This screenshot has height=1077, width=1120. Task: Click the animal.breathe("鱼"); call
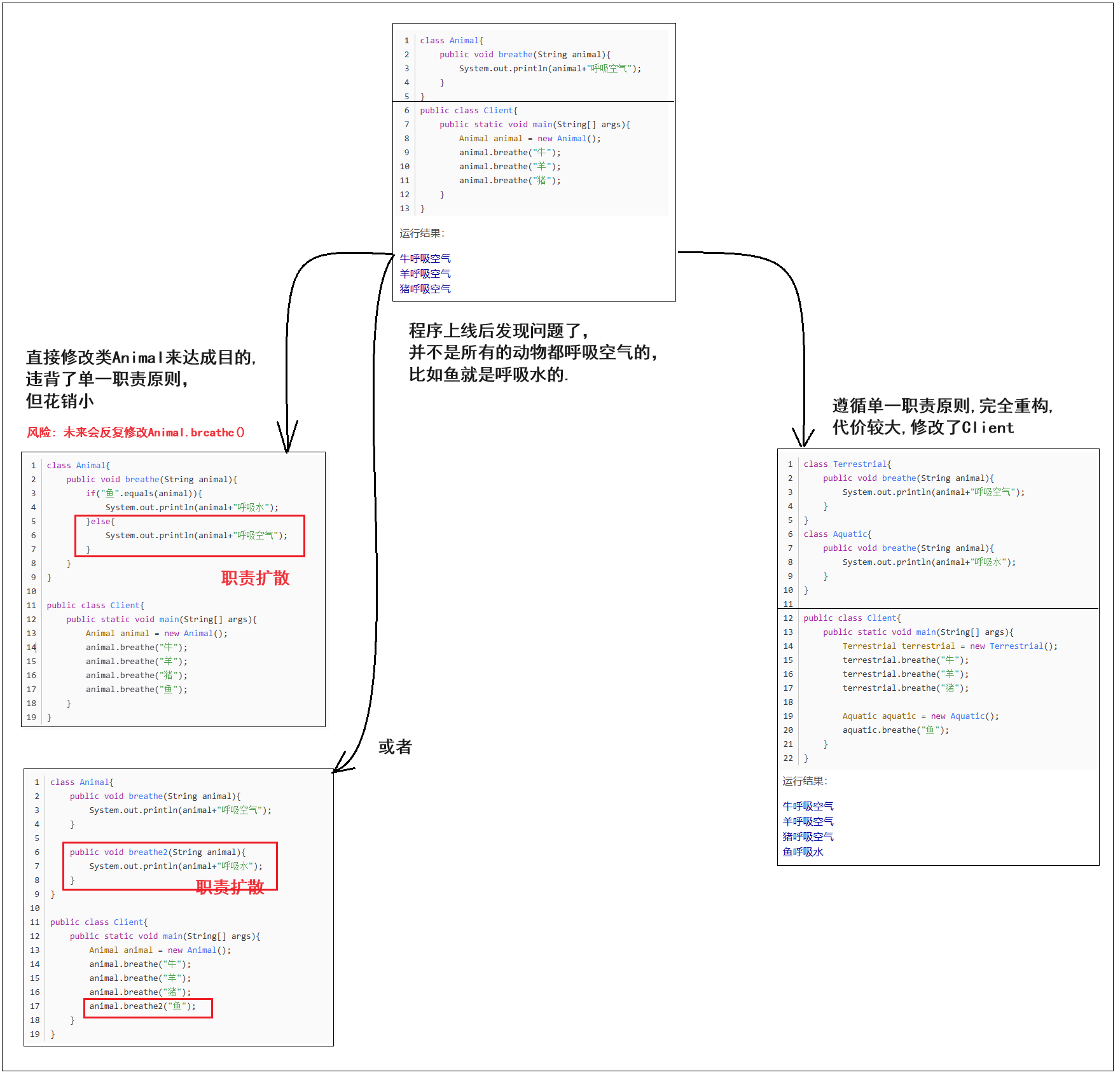[137, 690]
